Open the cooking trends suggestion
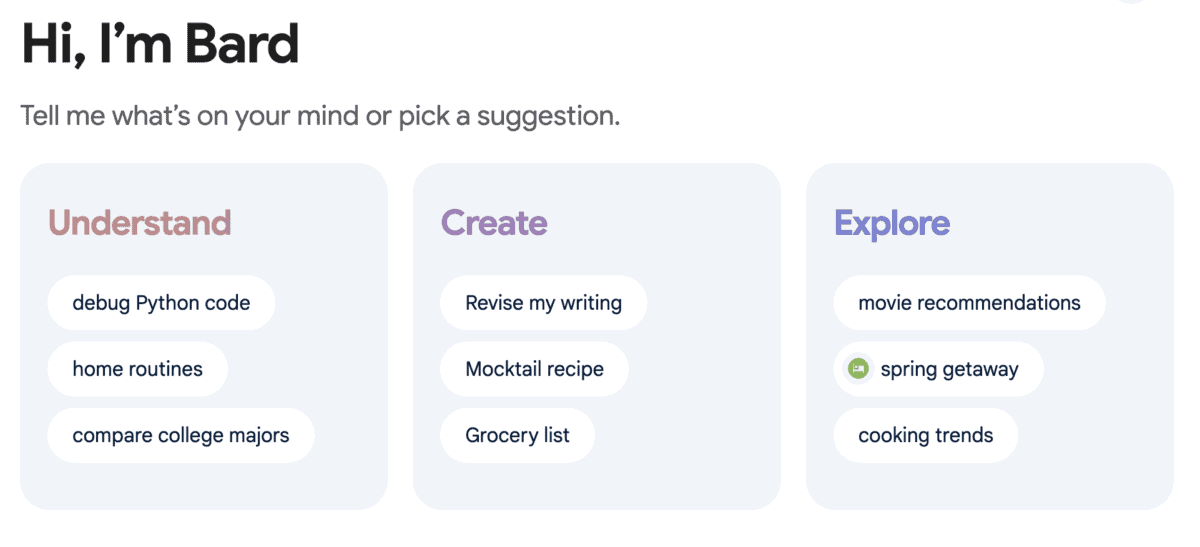The height and width of the screenshot is (547, 1200). coord(925,435)
